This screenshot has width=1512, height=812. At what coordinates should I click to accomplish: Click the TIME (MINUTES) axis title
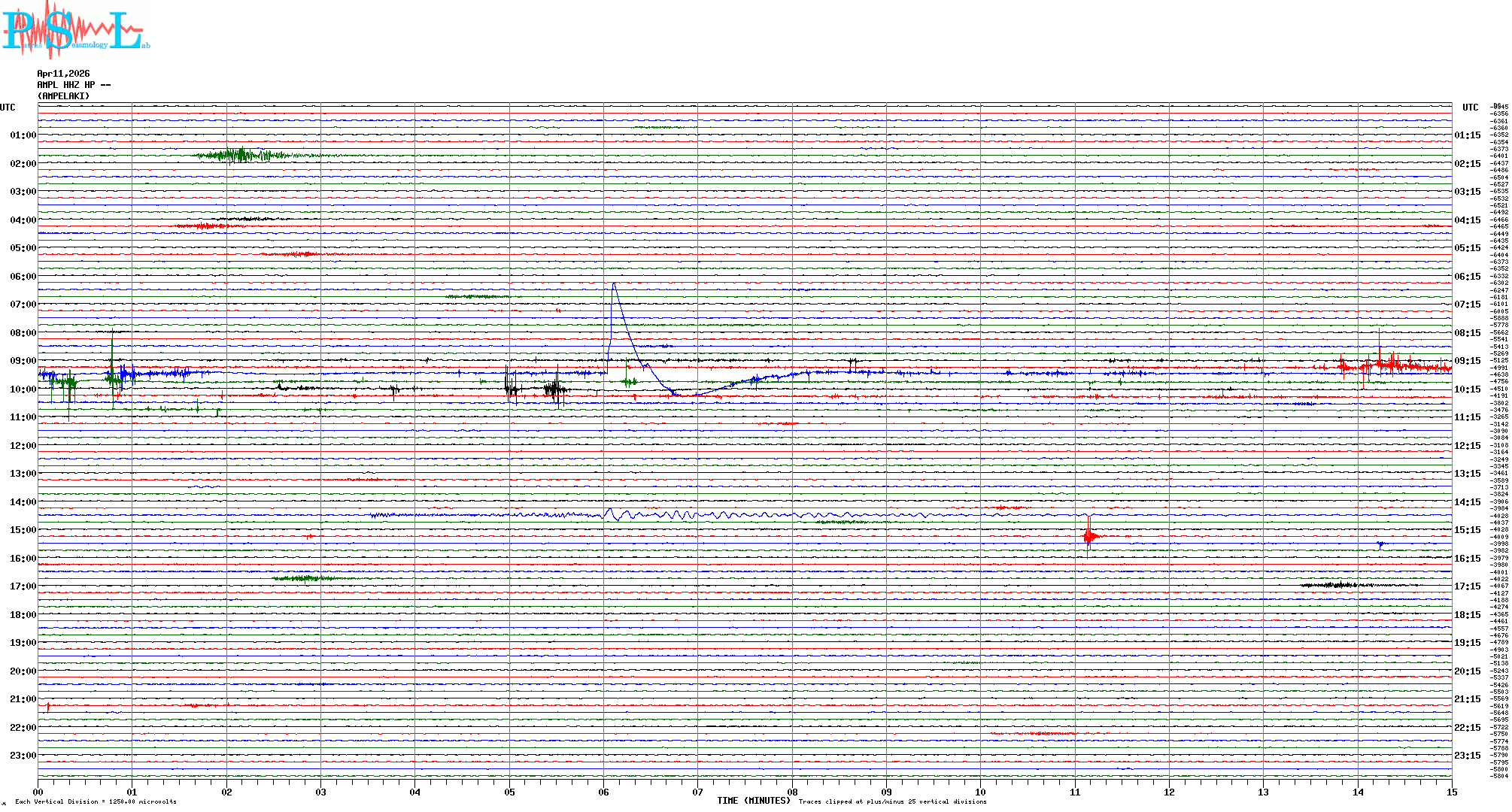tap(753, 801)
